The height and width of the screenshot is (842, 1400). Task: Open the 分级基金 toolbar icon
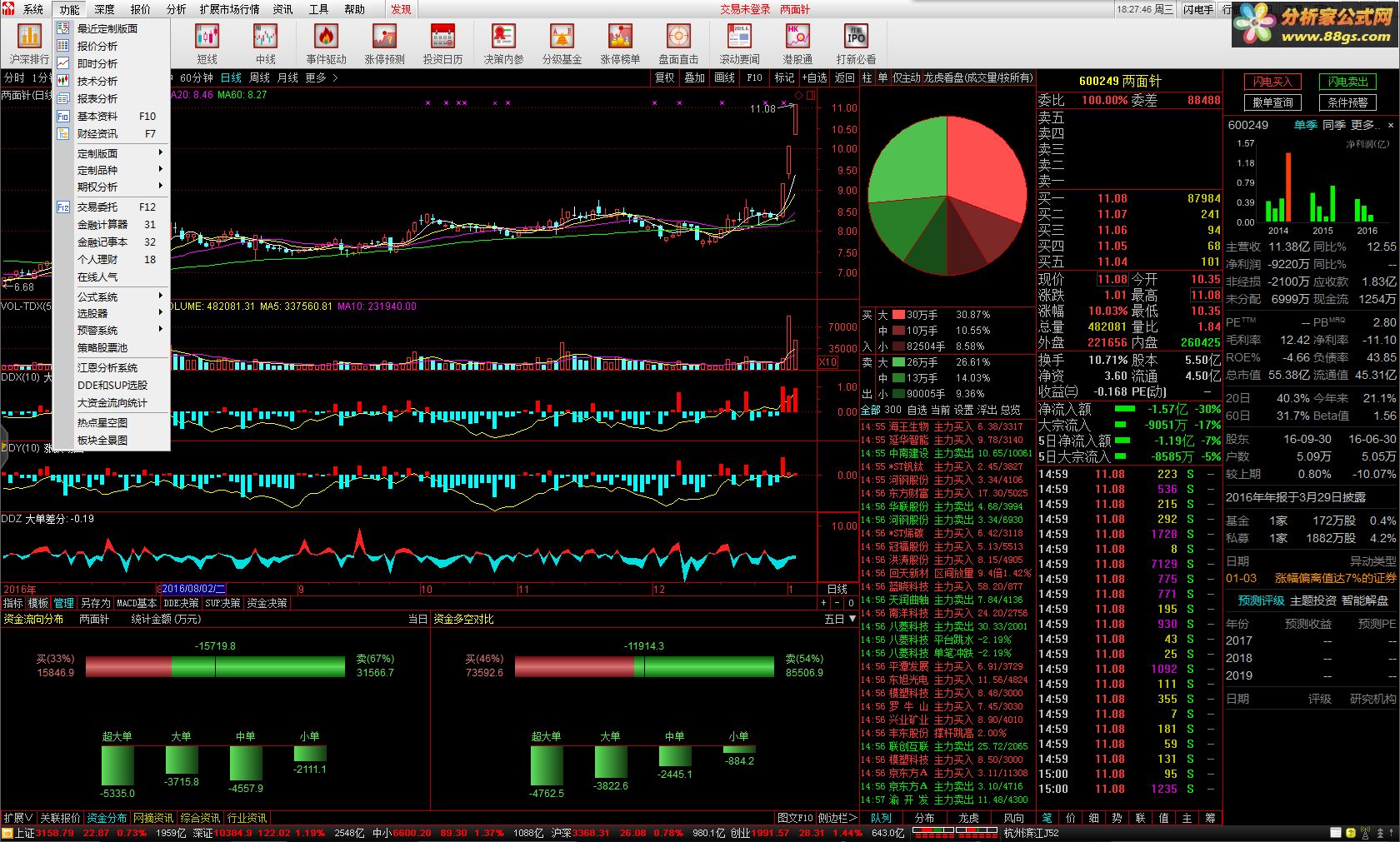[x=562, y=44]
